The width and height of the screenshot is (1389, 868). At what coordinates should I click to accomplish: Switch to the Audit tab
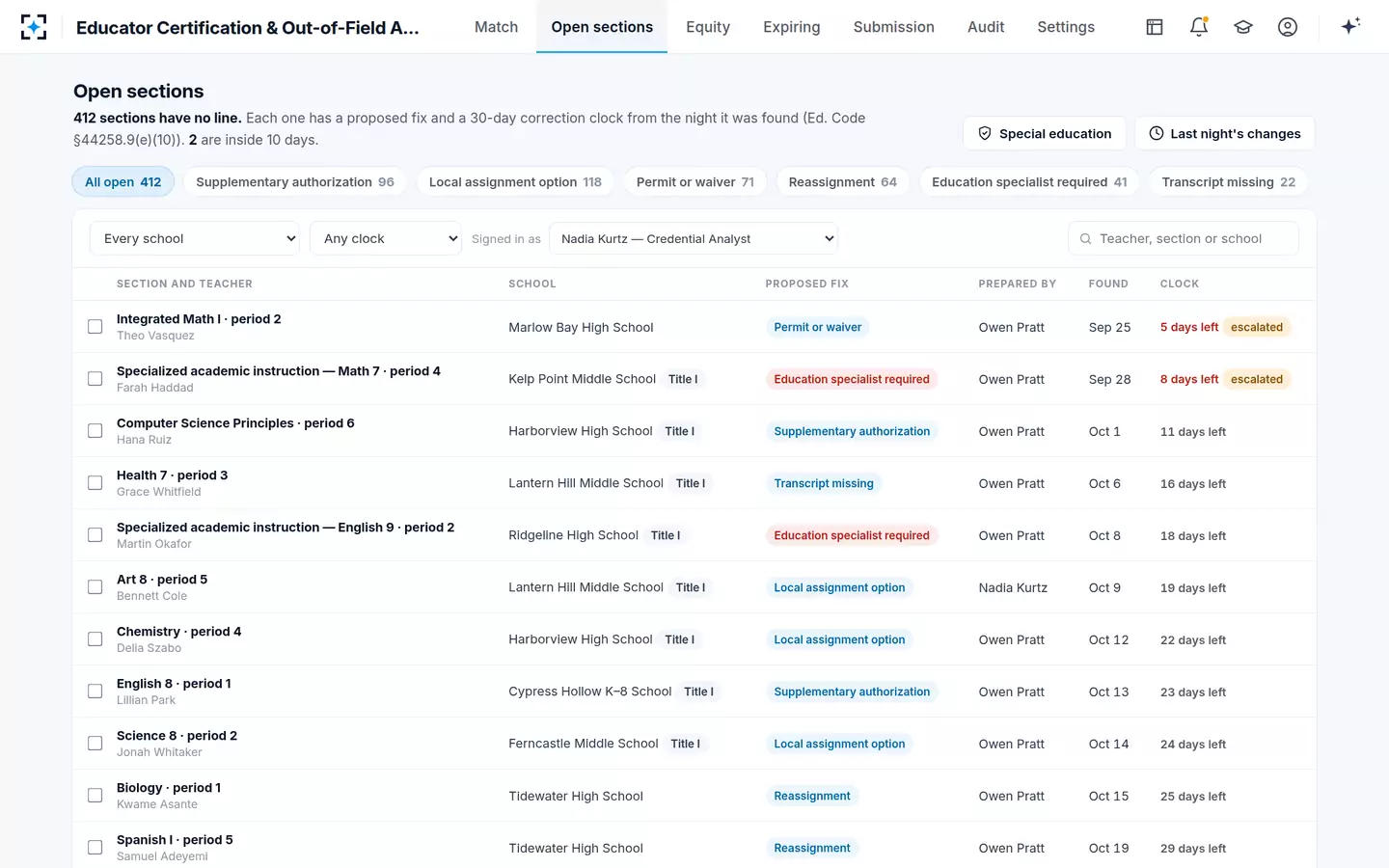986,27
